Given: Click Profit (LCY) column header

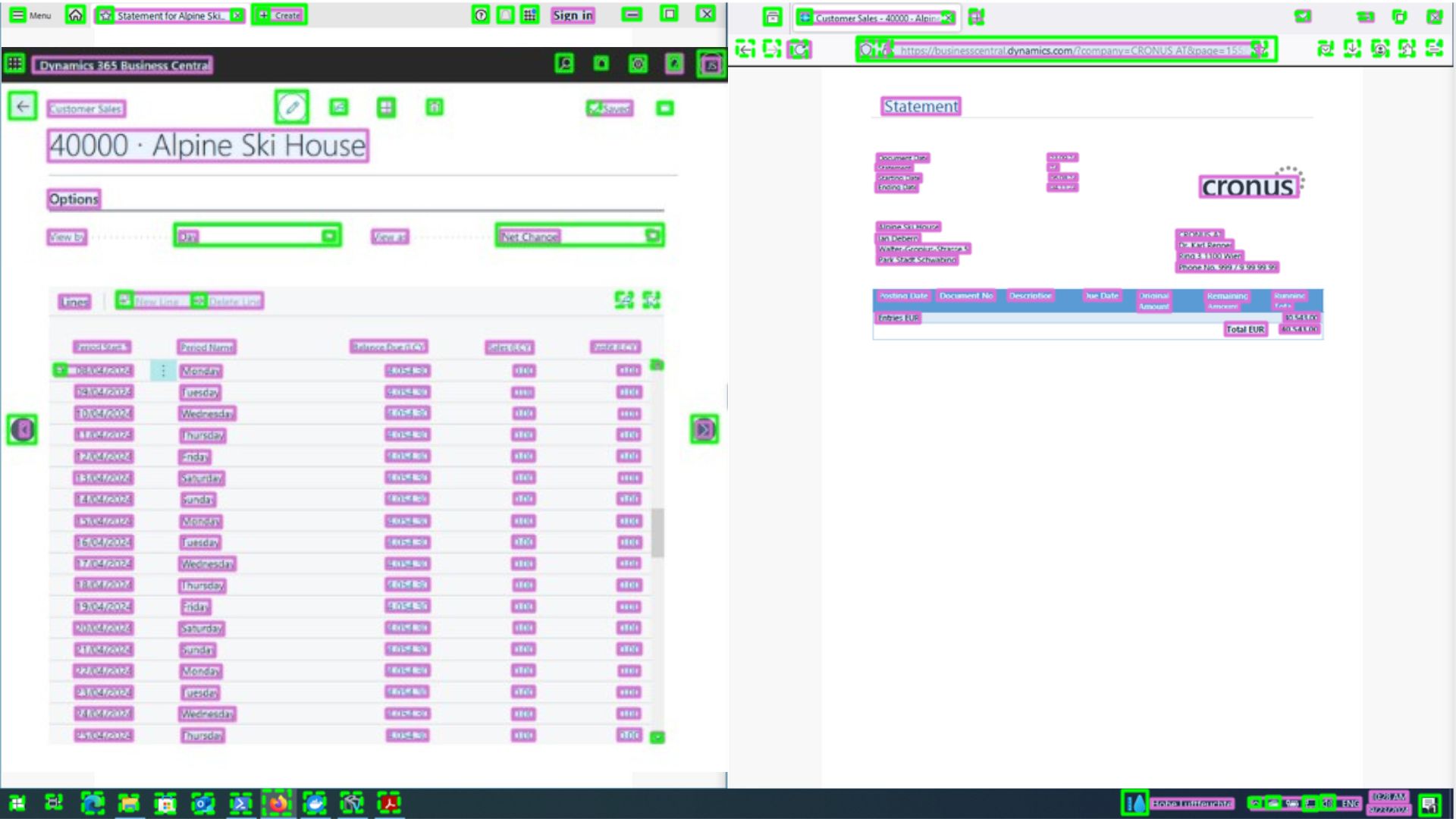Looking at the screenshot, I should tap(616, 347).
